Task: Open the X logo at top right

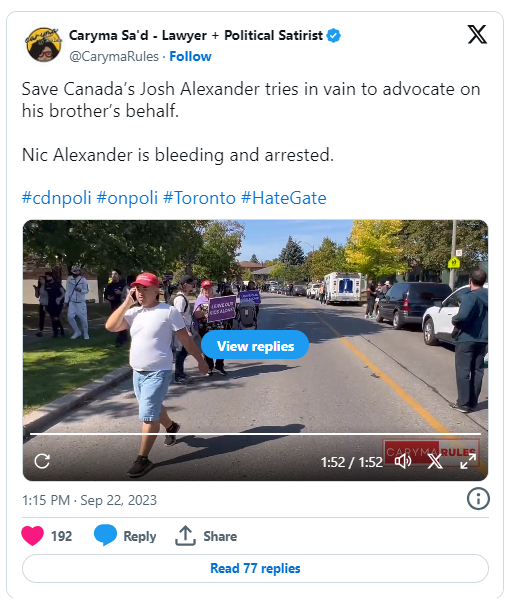Action: point(477,35)
